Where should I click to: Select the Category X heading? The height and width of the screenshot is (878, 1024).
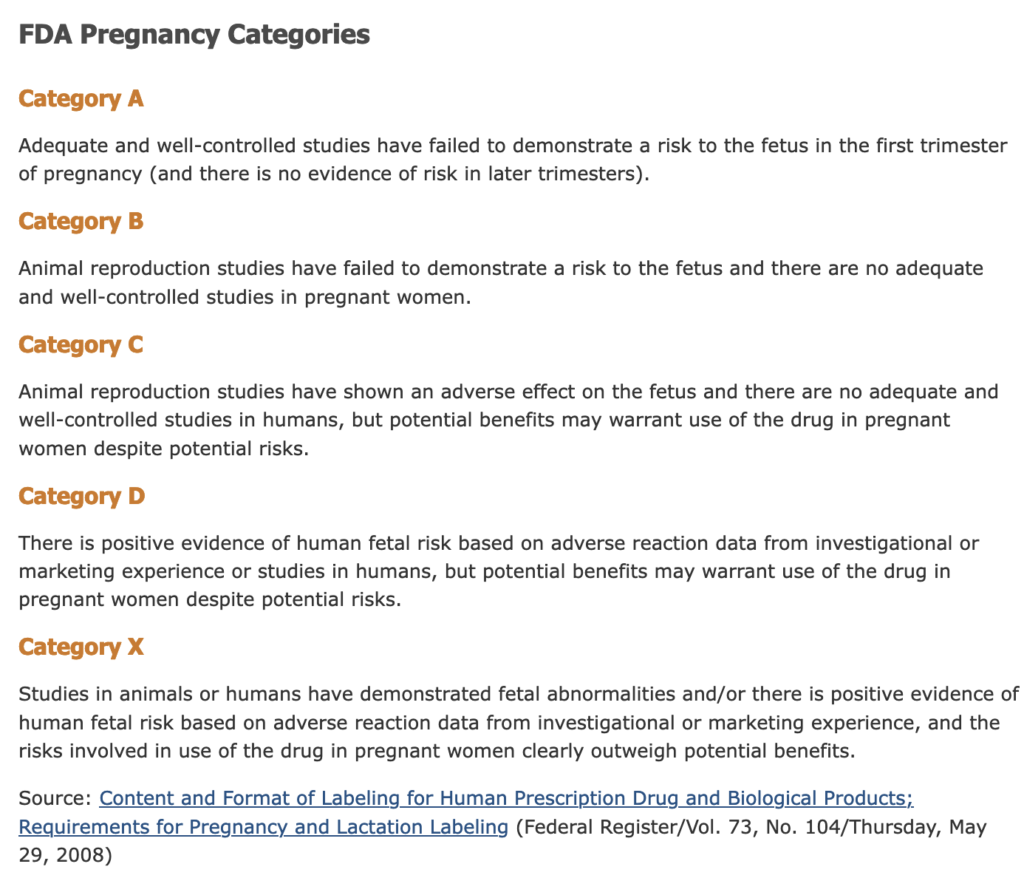pyautogui.click(x=81, y=648)
